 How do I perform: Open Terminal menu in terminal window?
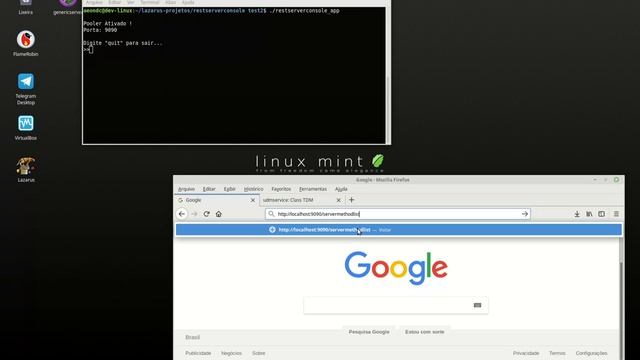click(149, 2)
